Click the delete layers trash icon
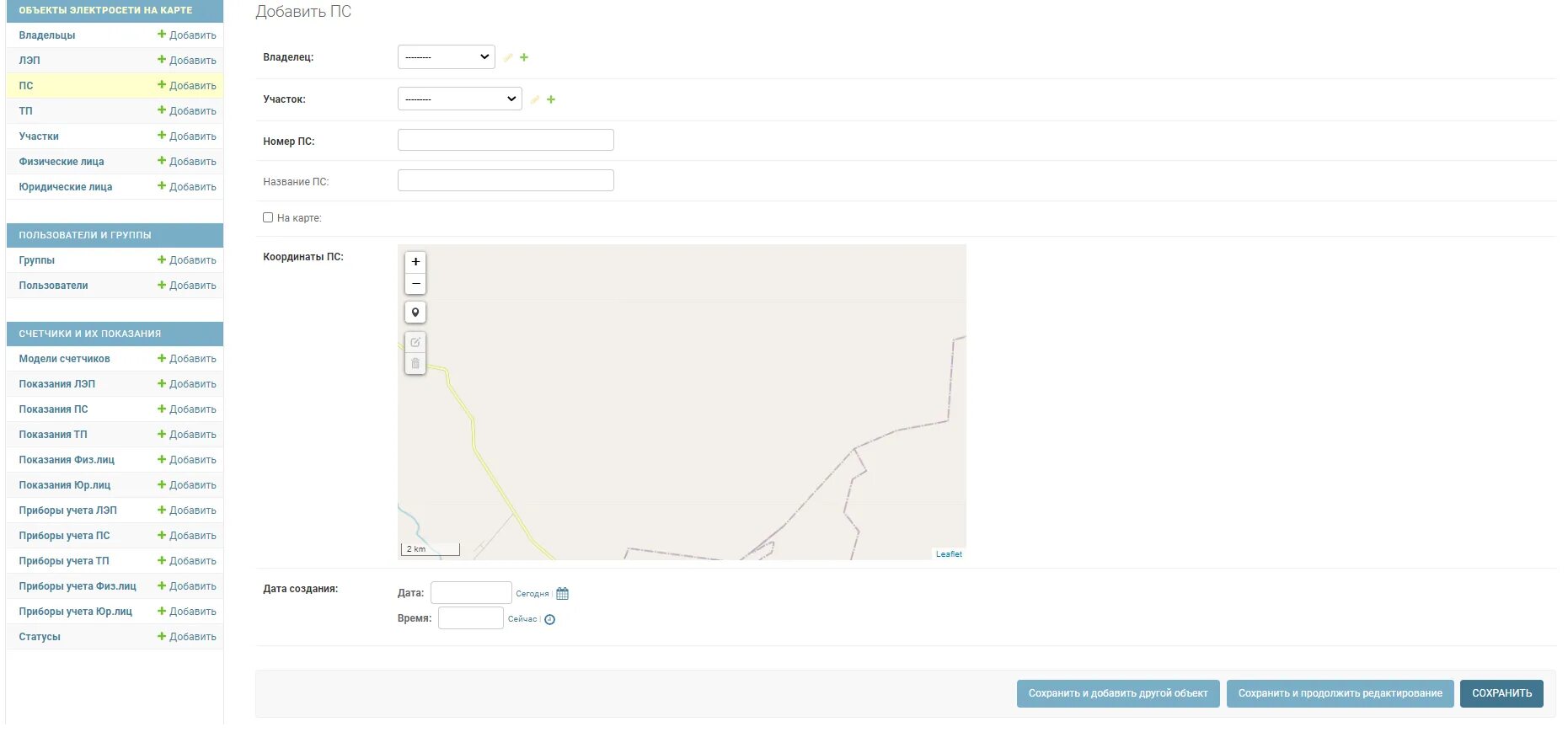 click(x=415, y=364)
